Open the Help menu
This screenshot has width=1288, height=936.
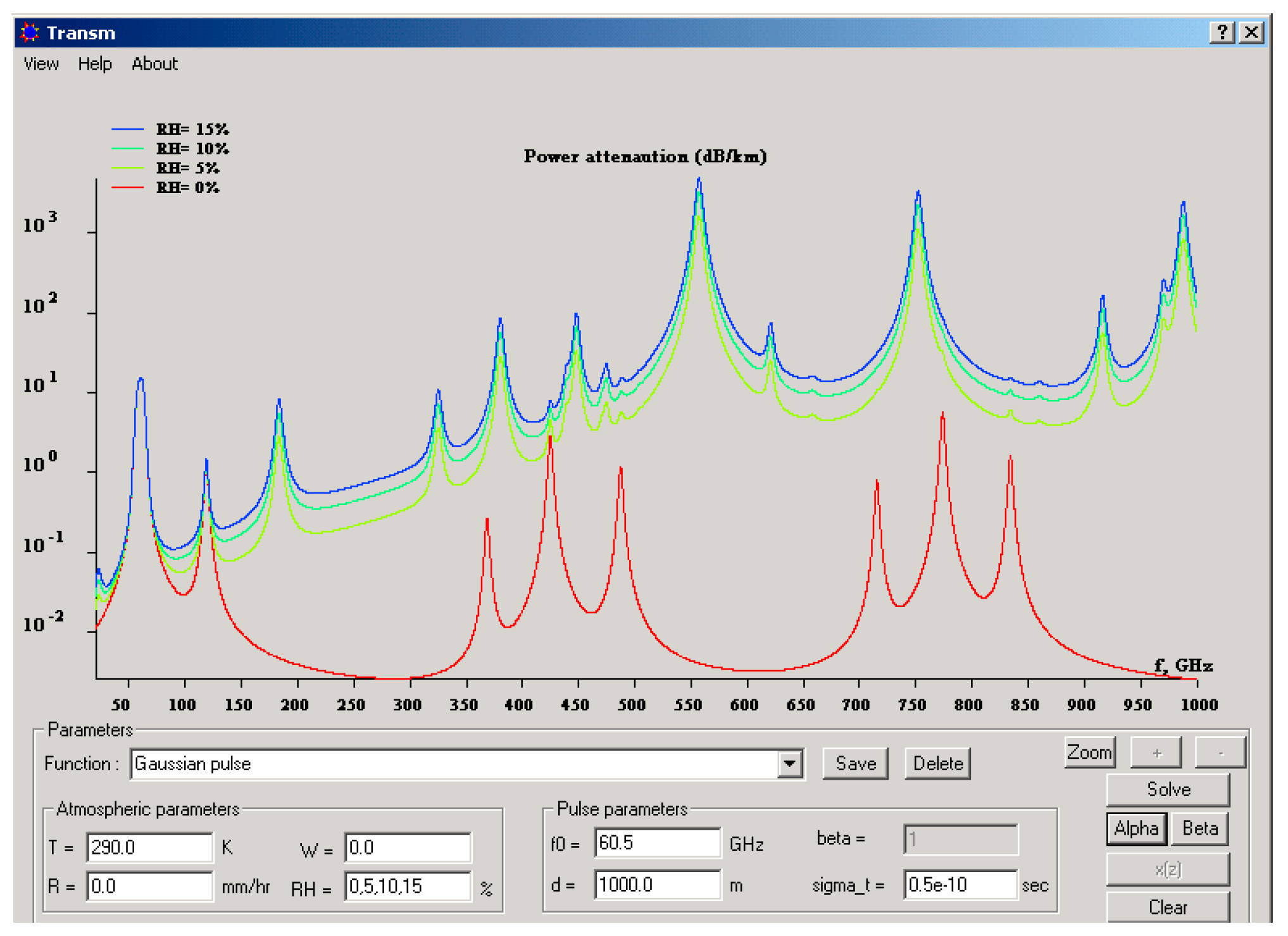pos(95,64)
